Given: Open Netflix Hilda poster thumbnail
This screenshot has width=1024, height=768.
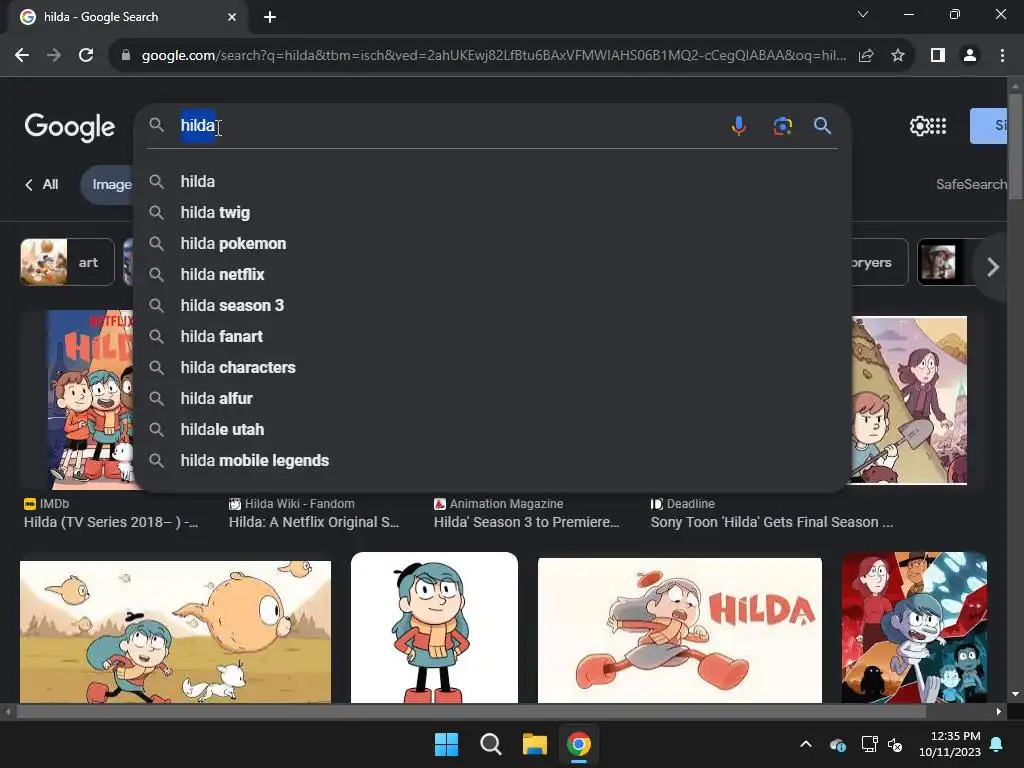Looking at the screenshot, I should click(89, 400).
